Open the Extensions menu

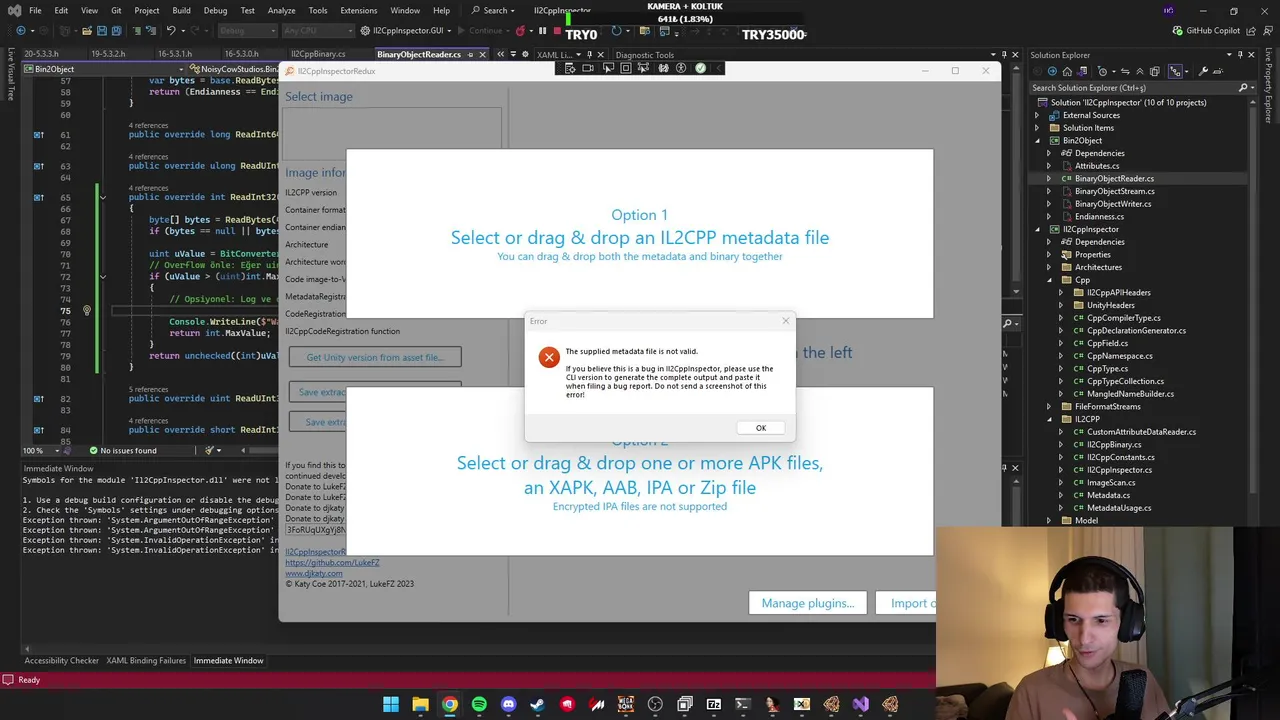coord(358,10)
